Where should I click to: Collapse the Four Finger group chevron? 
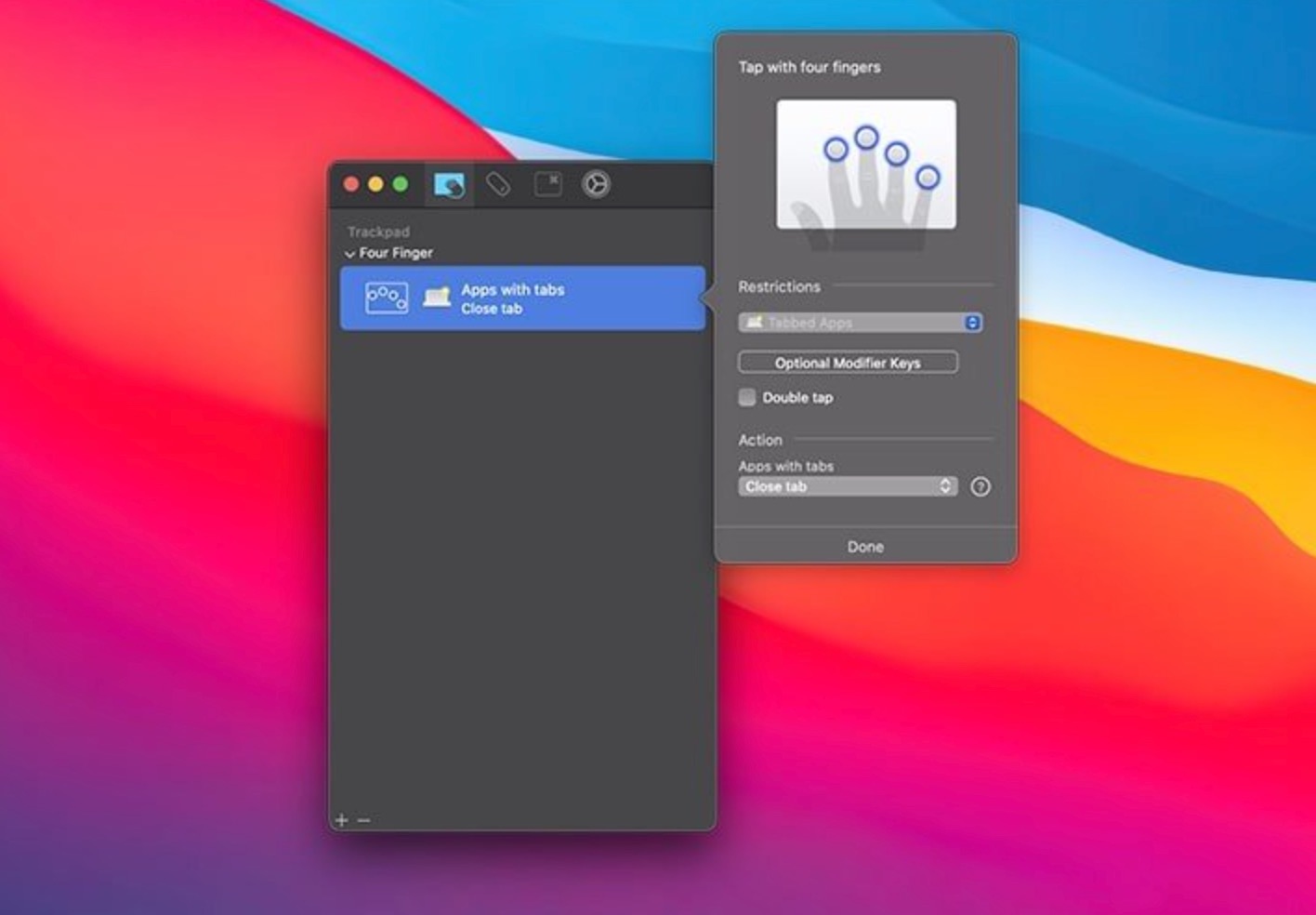click(x=349, y=254)
